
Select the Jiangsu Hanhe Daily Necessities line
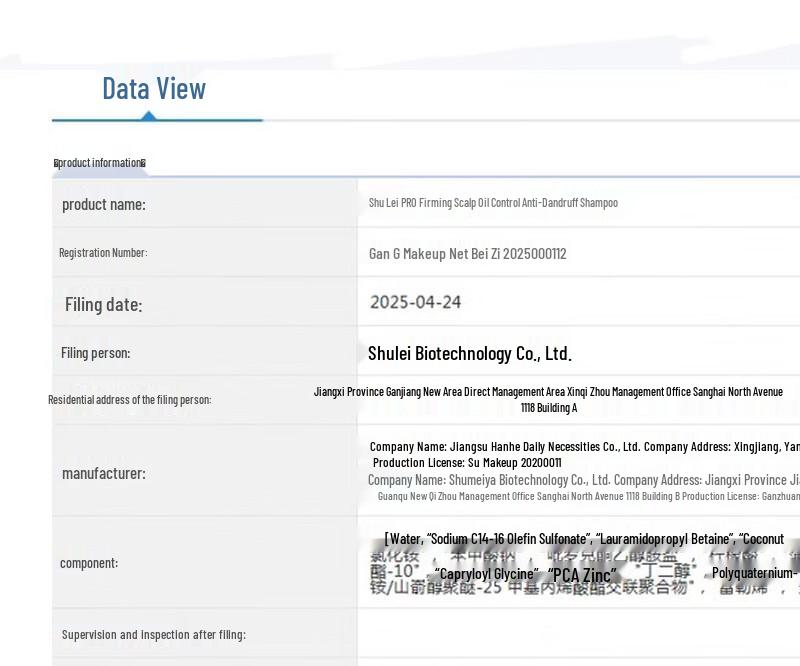tap(585, 447)
